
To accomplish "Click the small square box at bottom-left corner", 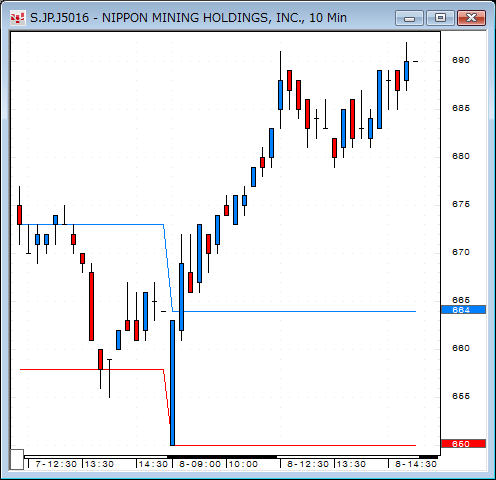I will tap(17, 460).
